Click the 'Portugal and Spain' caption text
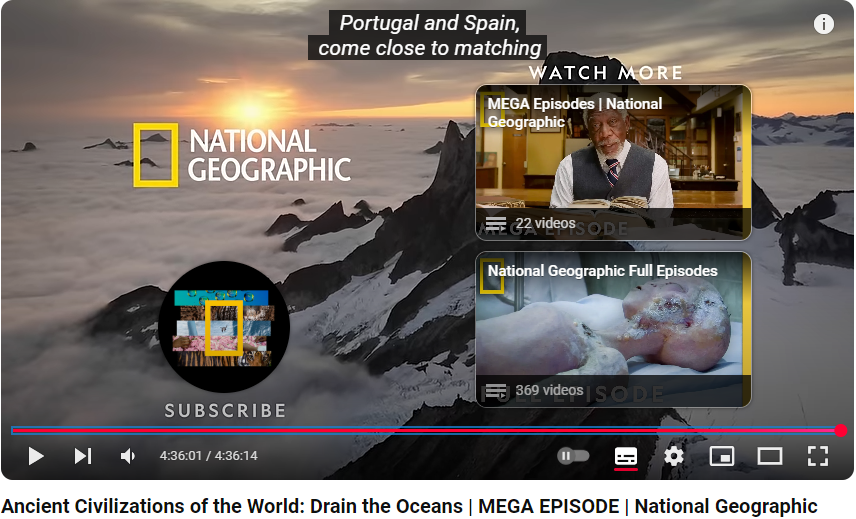This screenshot has width=856, height=519. [x=429, y=23]
